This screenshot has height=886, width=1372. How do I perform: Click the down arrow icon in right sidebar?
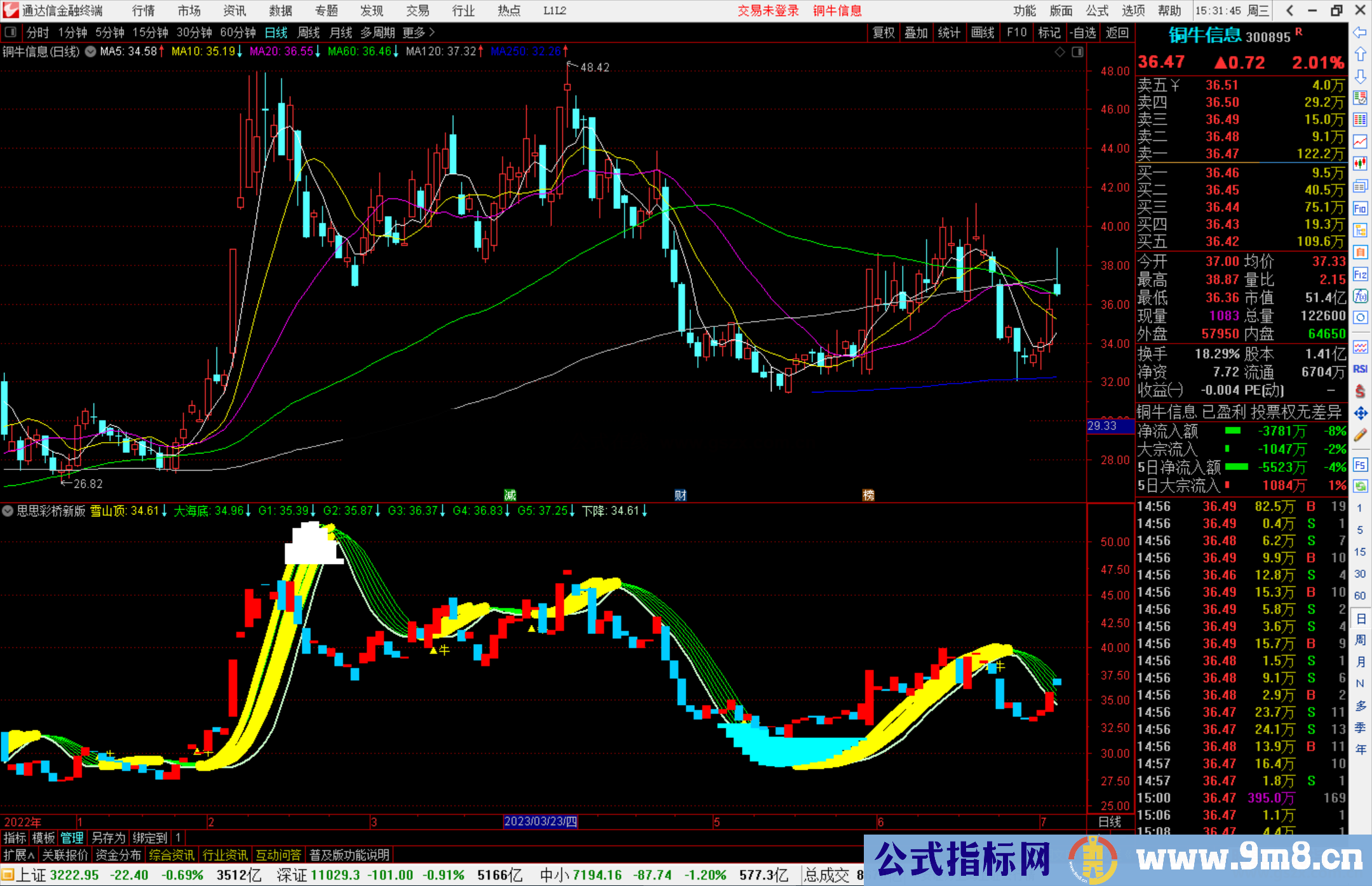click(1360, 76)
